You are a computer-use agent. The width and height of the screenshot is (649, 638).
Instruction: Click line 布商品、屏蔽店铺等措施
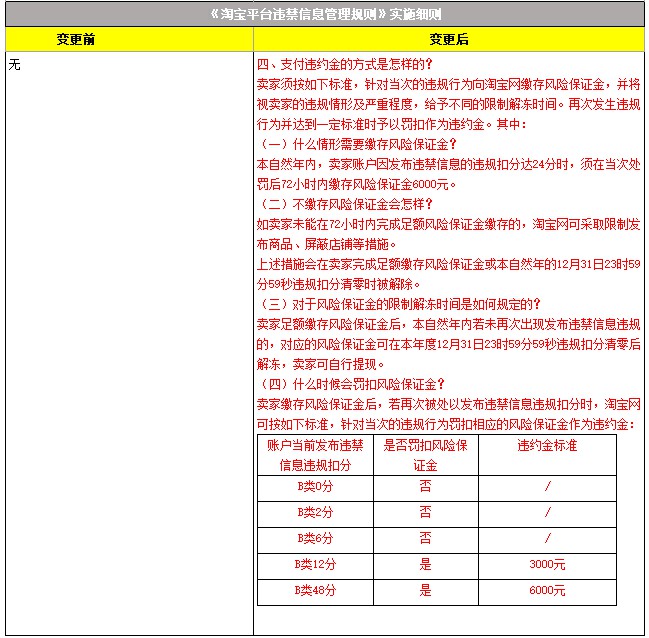point(327,244)
